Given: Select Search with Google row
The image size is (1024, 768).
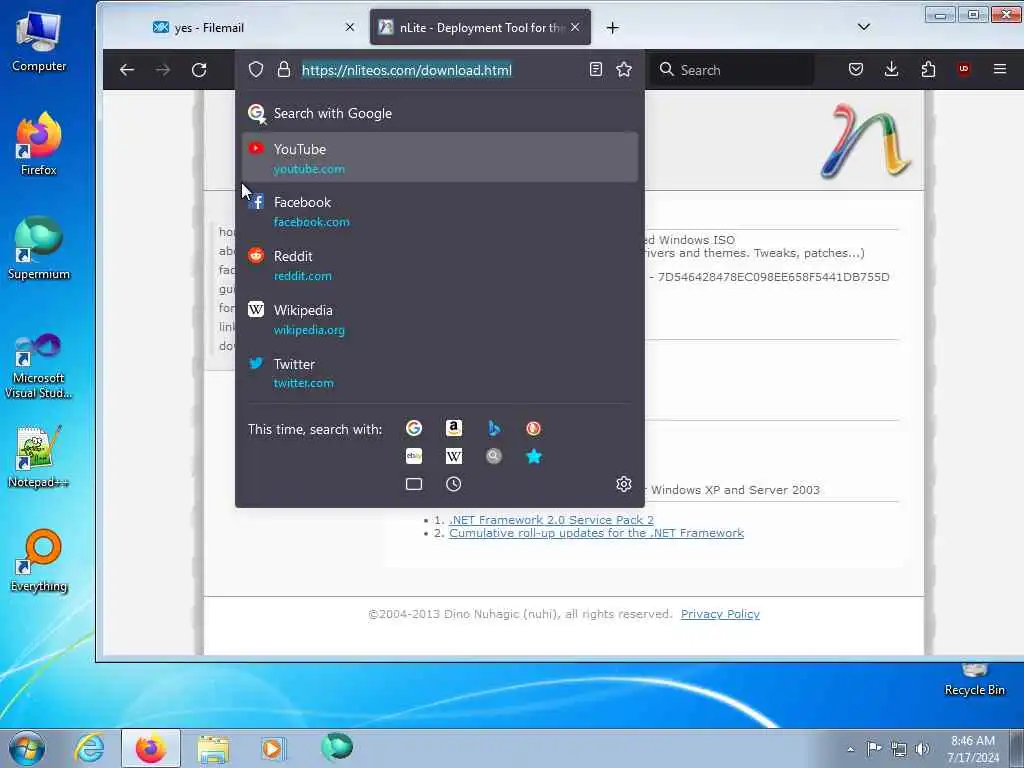Looking at the screenshot, I should pos(440,113).
